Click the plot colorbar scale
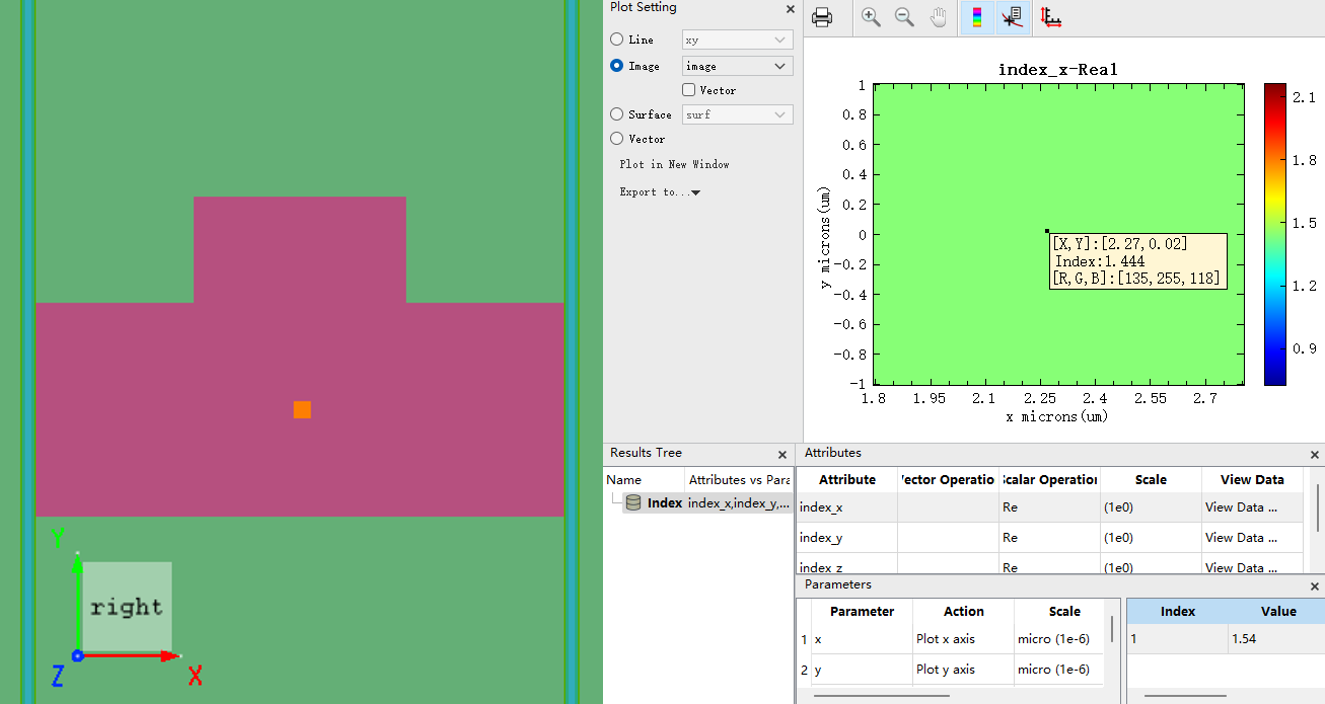 [1275, 234]
